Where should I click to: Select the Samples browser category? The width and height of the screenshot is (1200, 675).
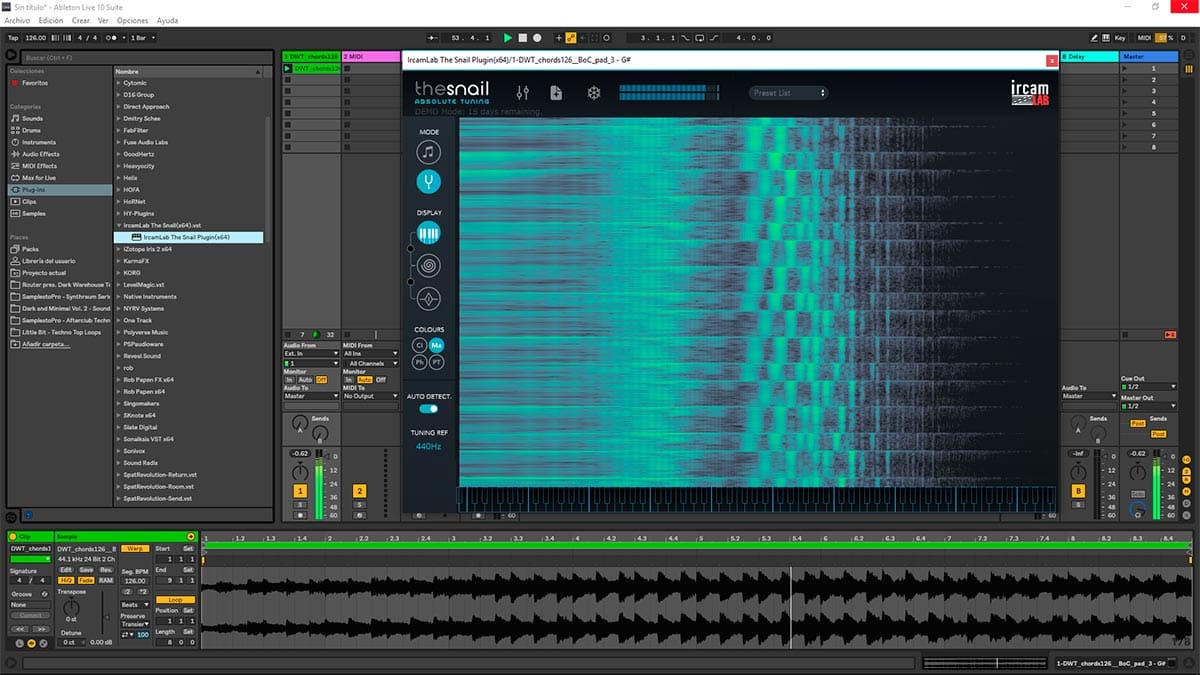pyautogui.click(x=33, y=213)
